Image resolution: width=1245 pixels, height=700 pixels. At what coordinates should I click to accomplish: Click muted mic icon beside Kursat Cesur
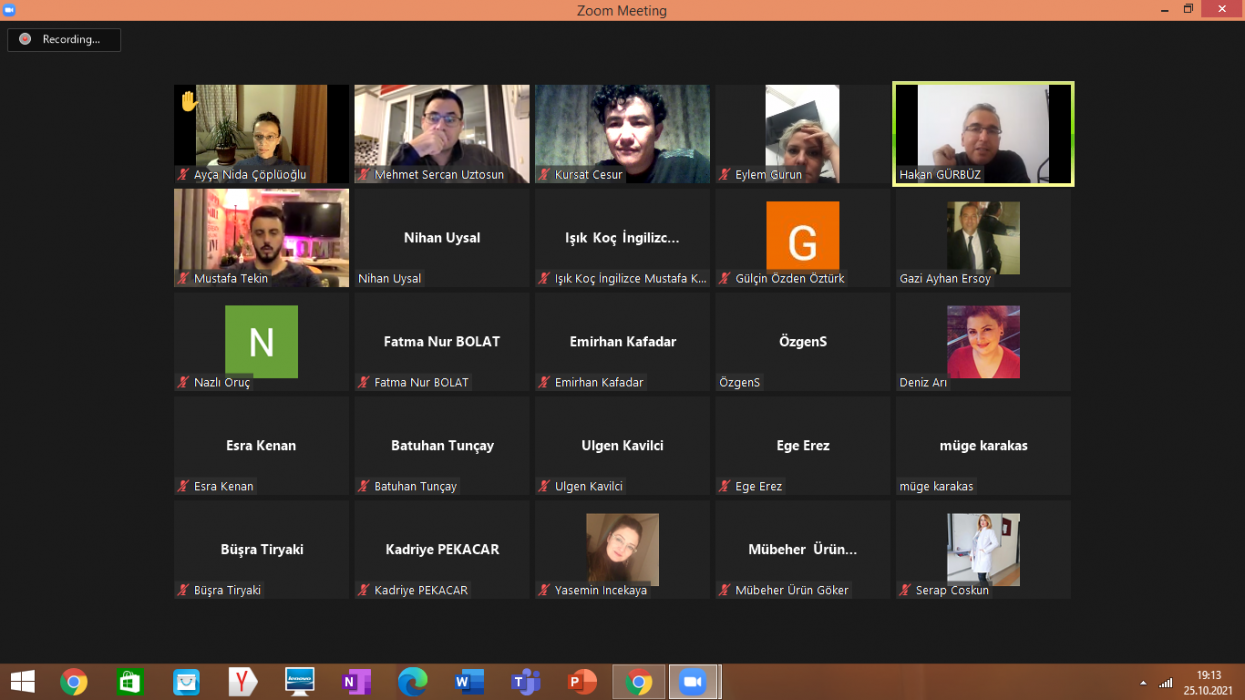pos(545,175)
